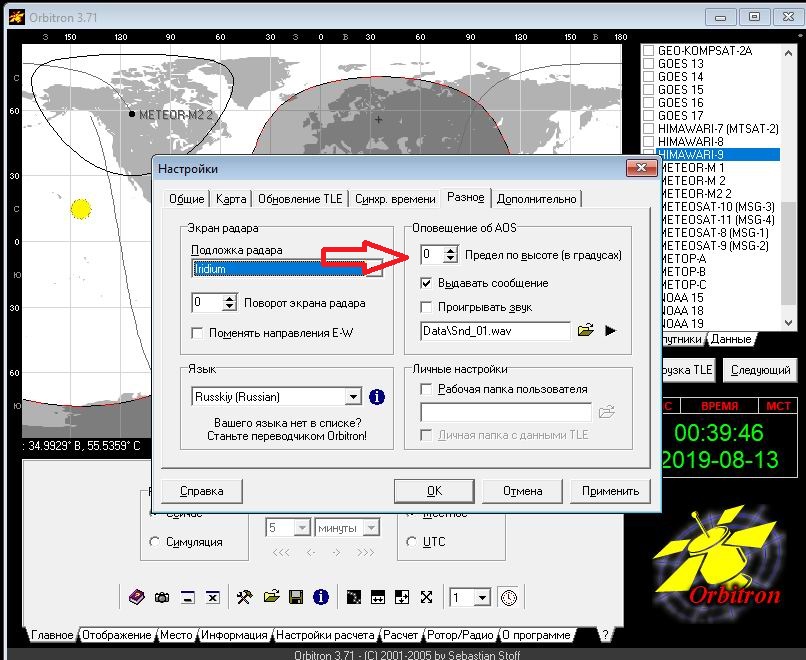Open the Обновление TLE tab
The height and width of the screenshot is (660, 806).
300,199
